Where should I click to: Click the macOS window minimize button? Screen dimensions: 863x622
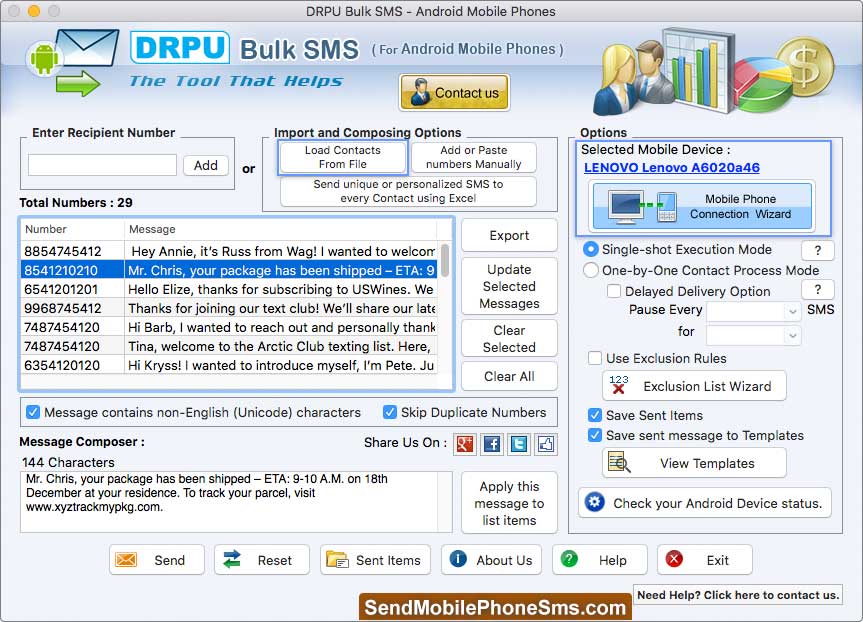point(34,11)
